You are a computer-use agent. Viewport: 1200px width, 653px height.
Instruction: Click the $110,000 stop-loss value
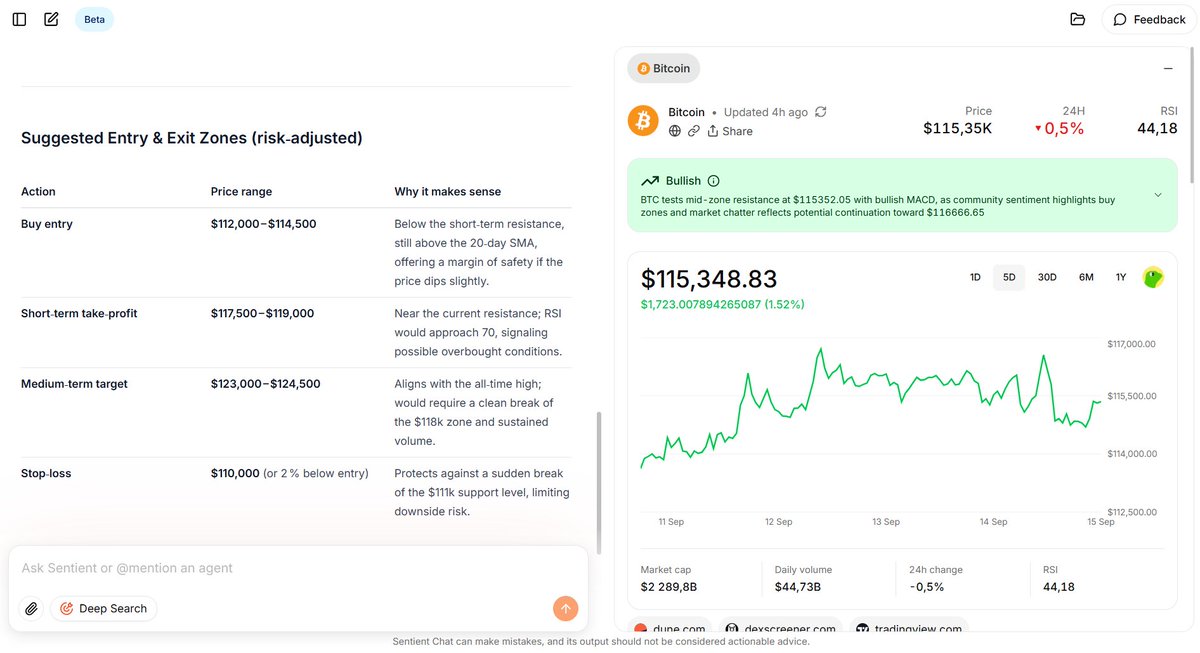235,473
